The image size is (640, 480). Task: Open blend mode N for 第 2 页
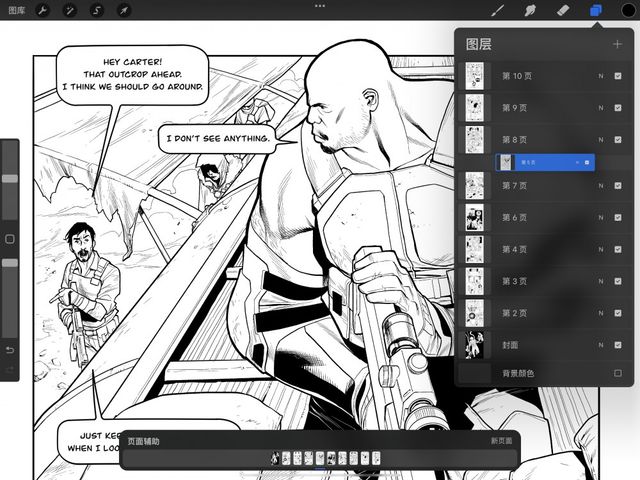(x=601, y=313)
